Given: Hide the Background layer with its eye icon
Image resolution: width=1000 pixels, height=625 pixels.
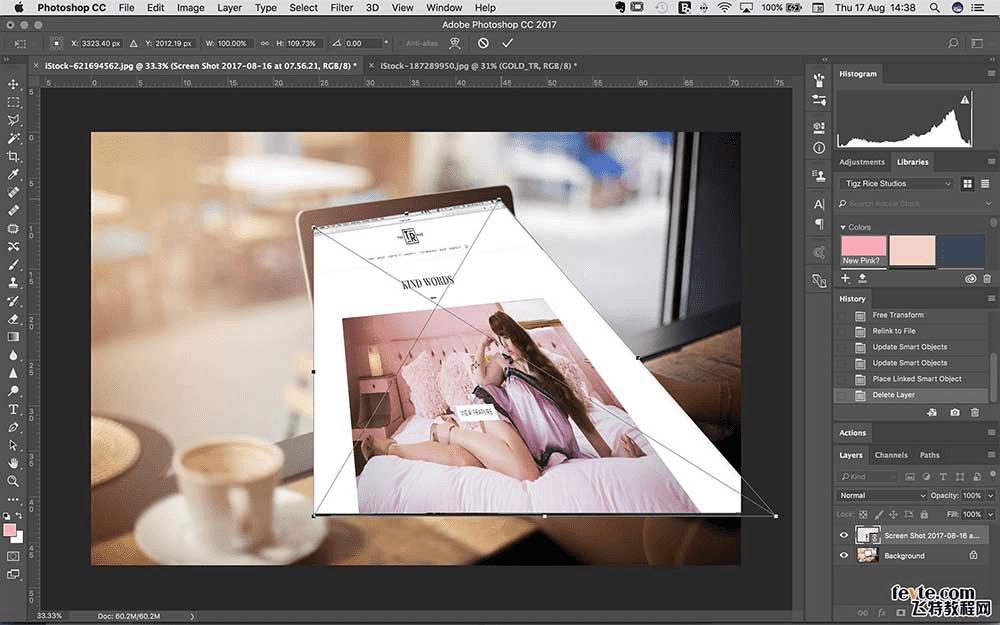Looking at the screenshot, I should (843, 555).
